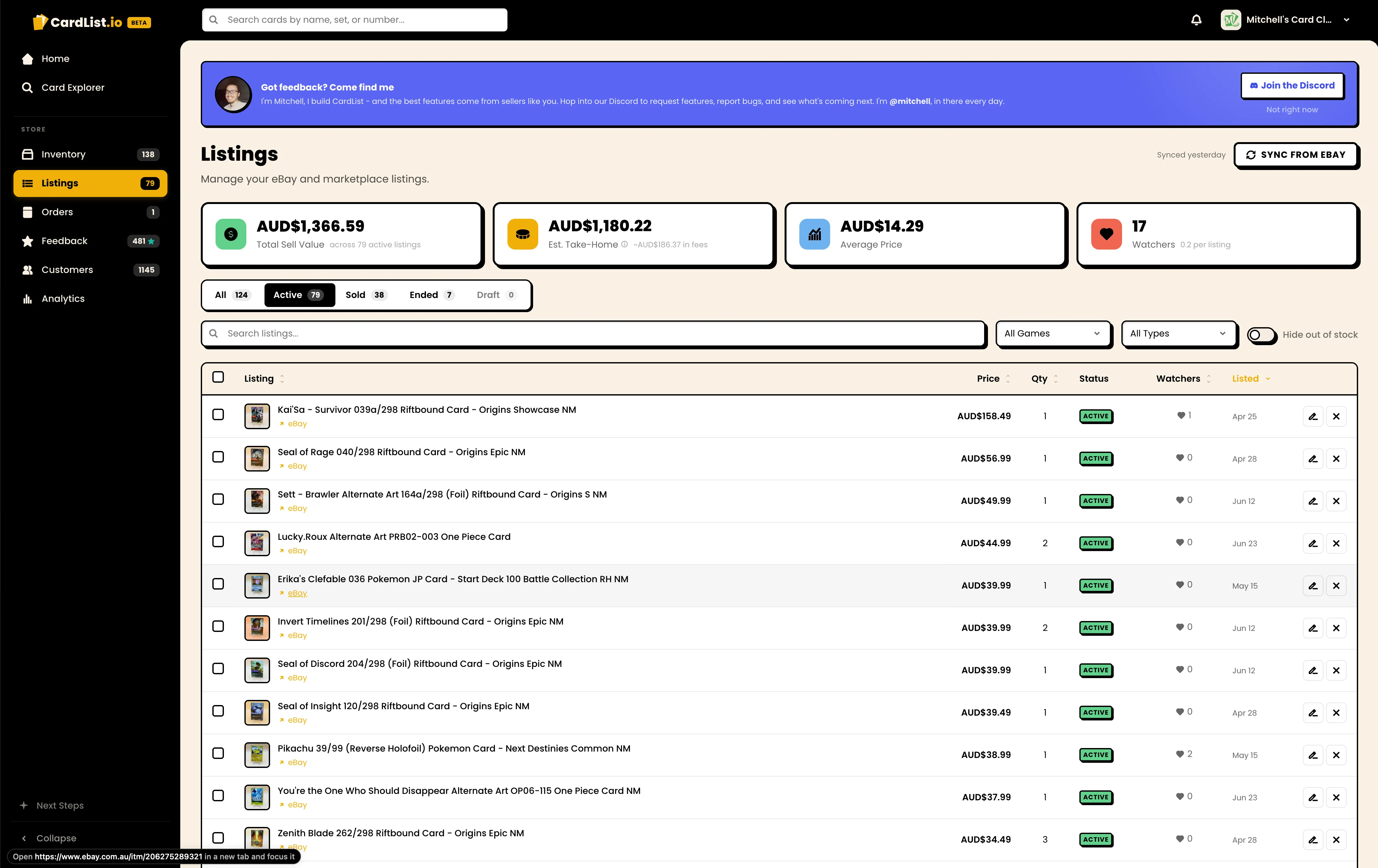Remove the Lucky.Roux listing
The image size is (1378, 868).
(x=1336, y=544)
